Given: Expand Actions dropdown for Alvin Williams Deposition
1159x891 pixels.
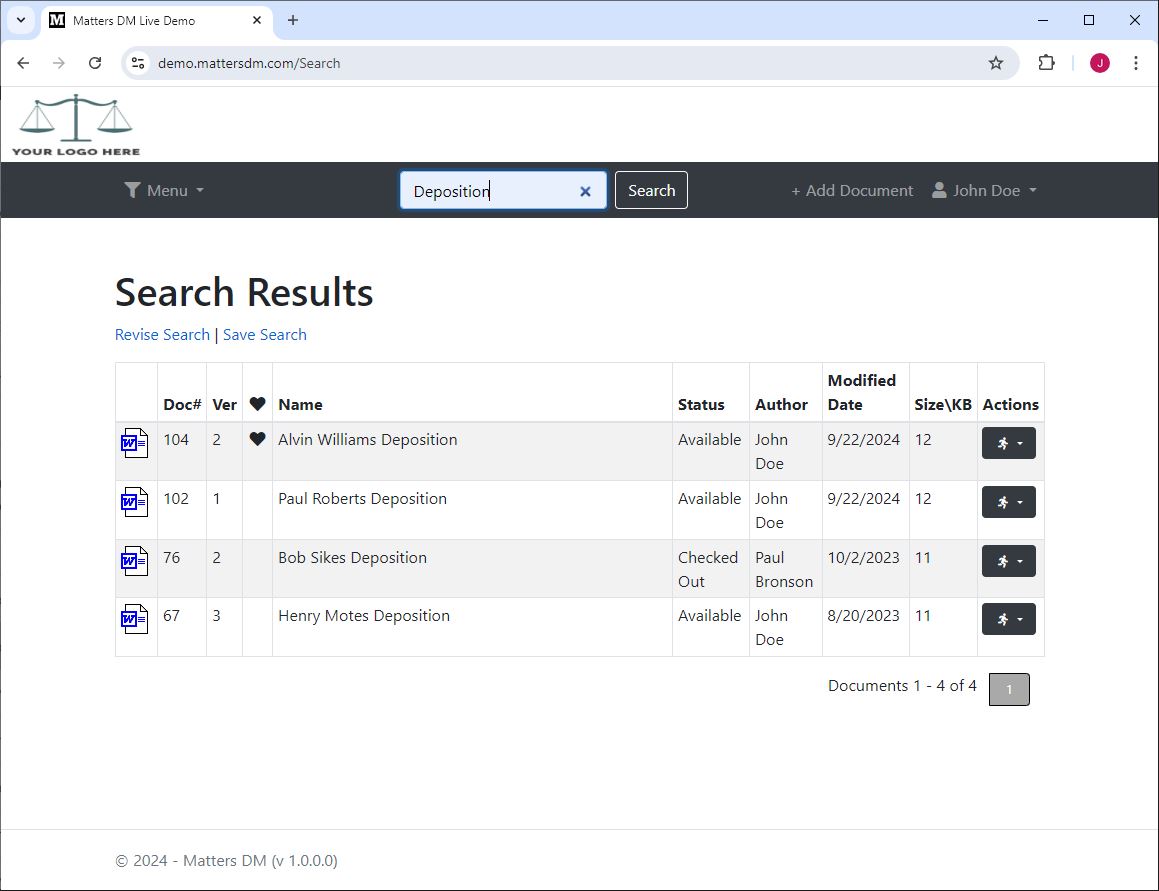Looking at the screenshot, I should [x=1008, y=443].
